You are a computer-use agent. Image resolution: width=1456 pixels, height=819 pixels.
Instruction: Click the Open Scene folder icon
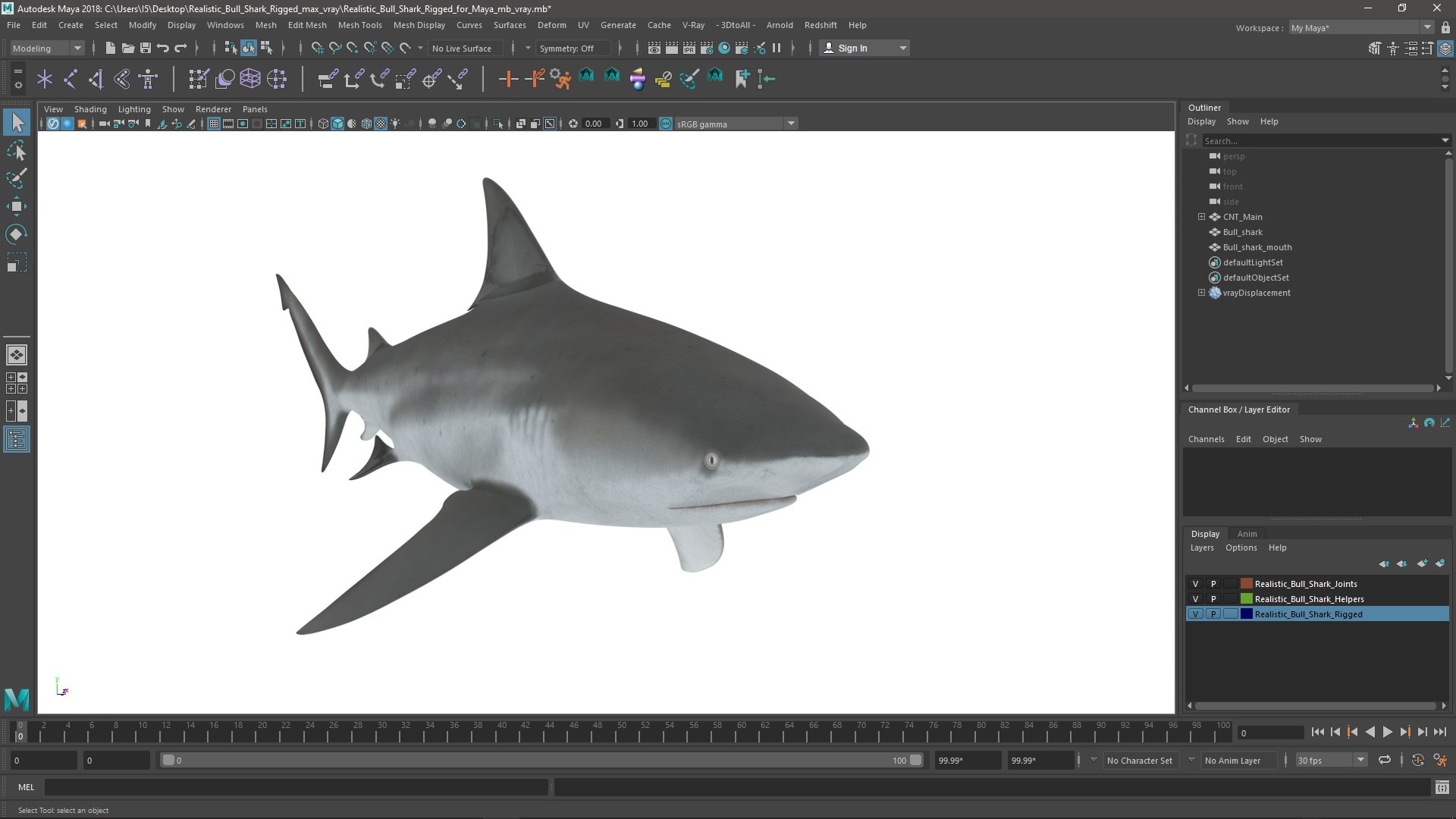coord(128,48)
